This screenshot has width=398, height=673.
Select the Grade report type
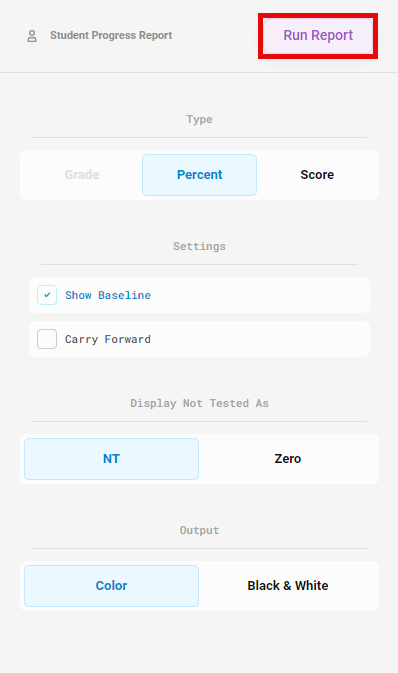(82, 175)
